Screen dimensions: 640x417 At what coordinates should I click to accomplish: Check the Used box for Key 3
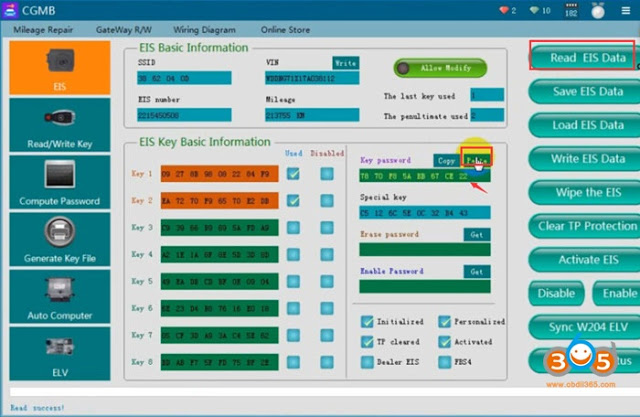pyautogui.click(x=293, y=228)
